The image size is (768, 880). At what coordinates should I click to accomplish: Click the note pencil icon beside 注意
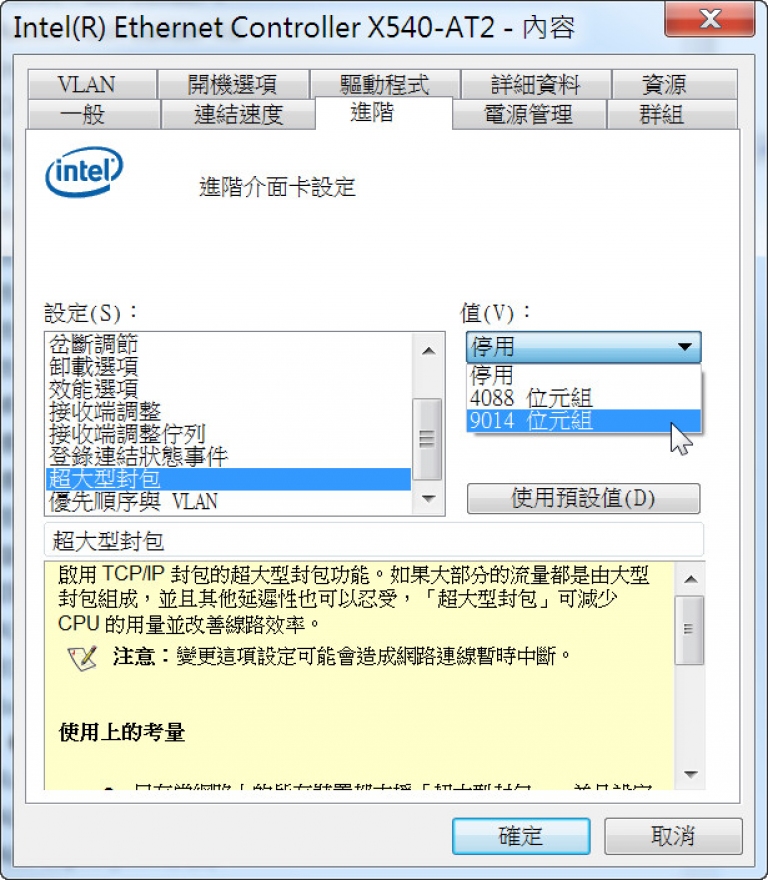[82, 657]
